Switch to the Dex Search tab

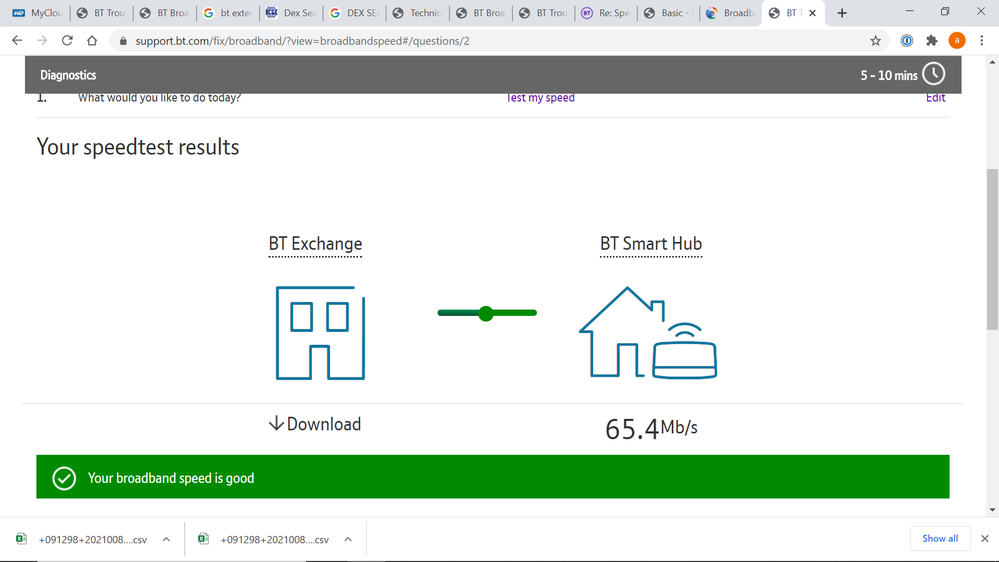pyautogui.click(x=290, y=13)
